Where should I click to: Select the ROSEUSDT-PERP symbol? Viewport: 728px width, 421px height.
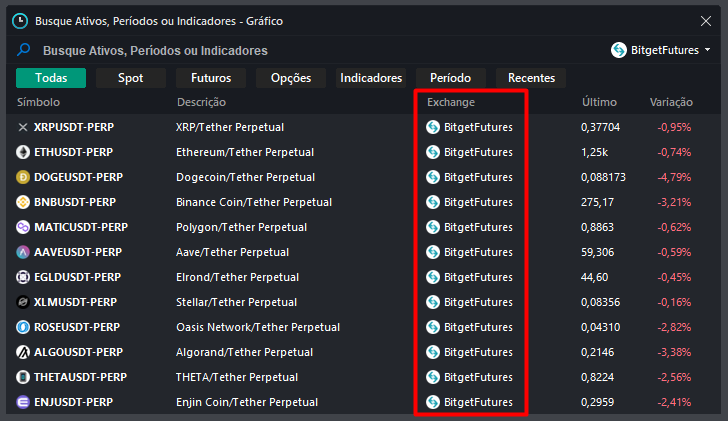tap(77, 327)
